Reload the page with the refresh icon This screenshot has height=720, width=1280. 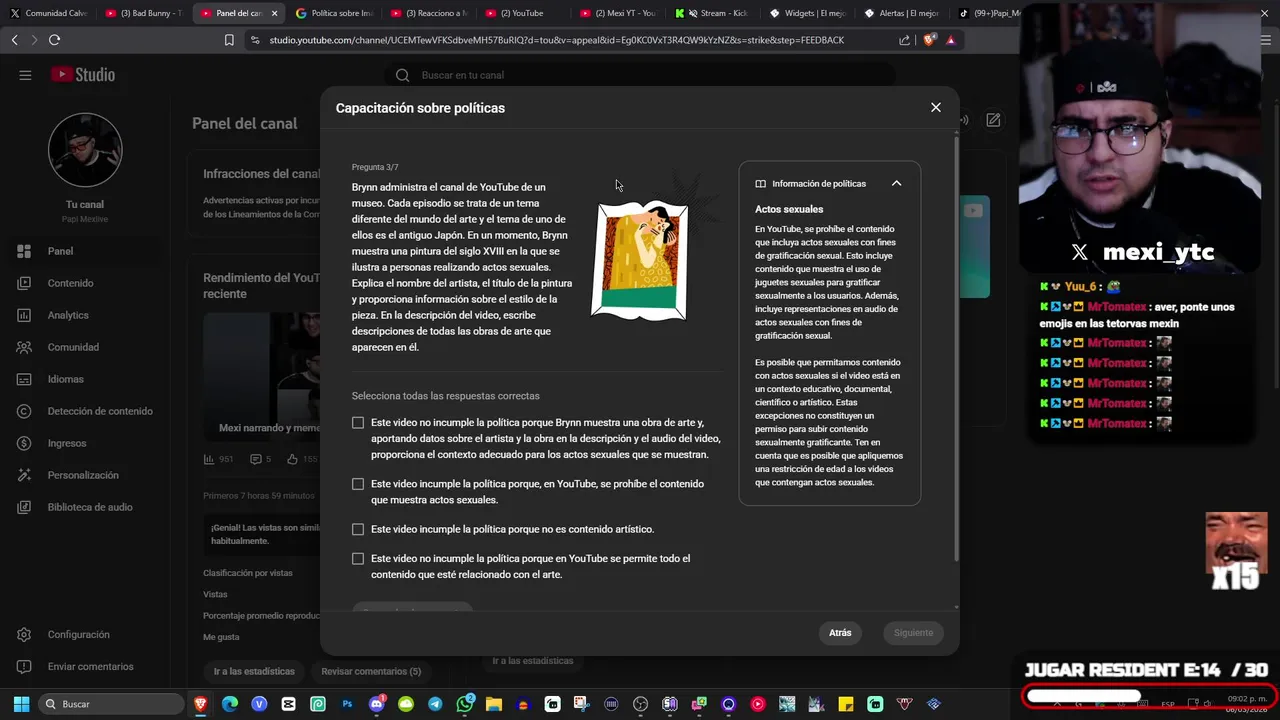(x=54, y=40)
